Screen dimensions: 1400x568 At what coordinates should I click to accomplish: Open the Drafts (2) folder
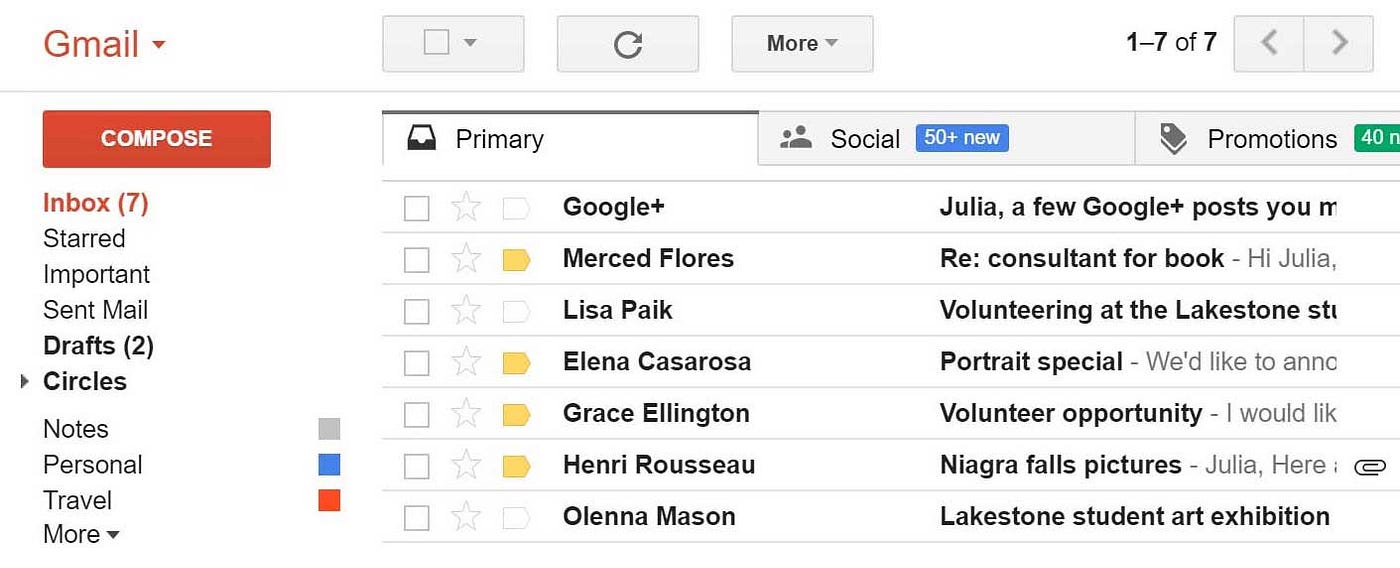98,346
